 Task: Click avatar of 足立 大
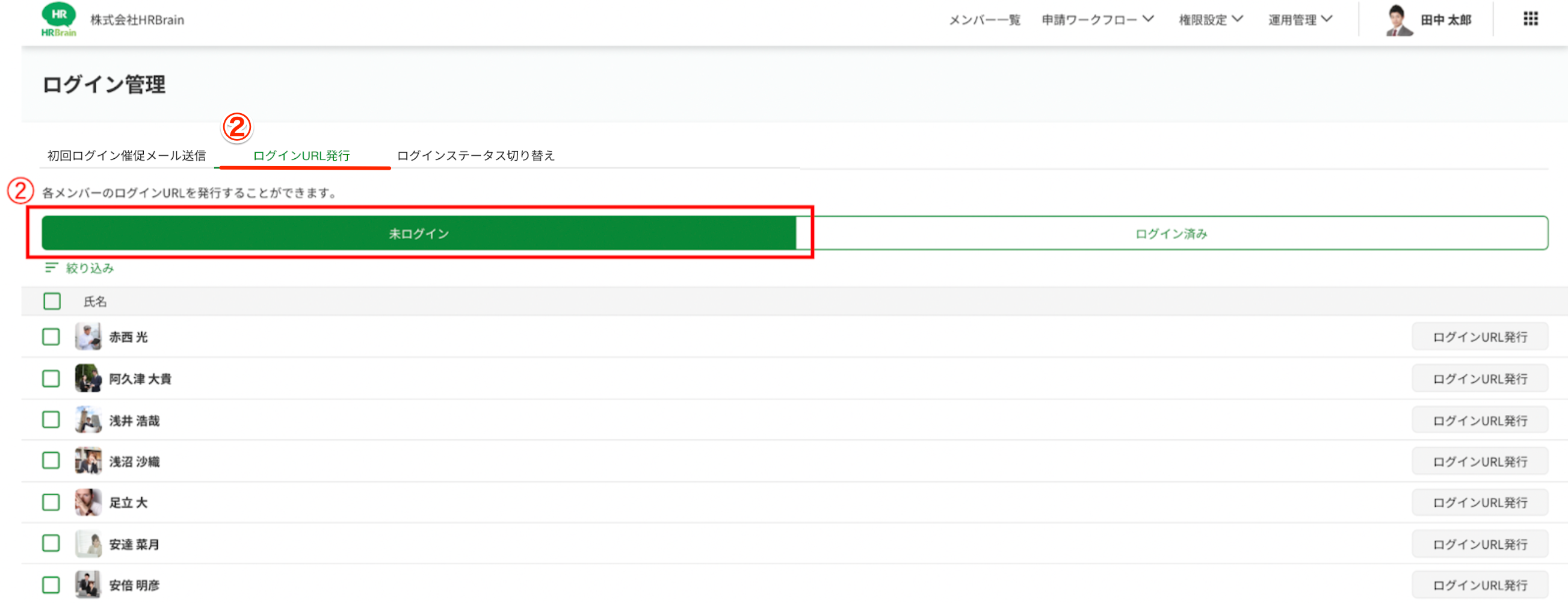[88, 502]
